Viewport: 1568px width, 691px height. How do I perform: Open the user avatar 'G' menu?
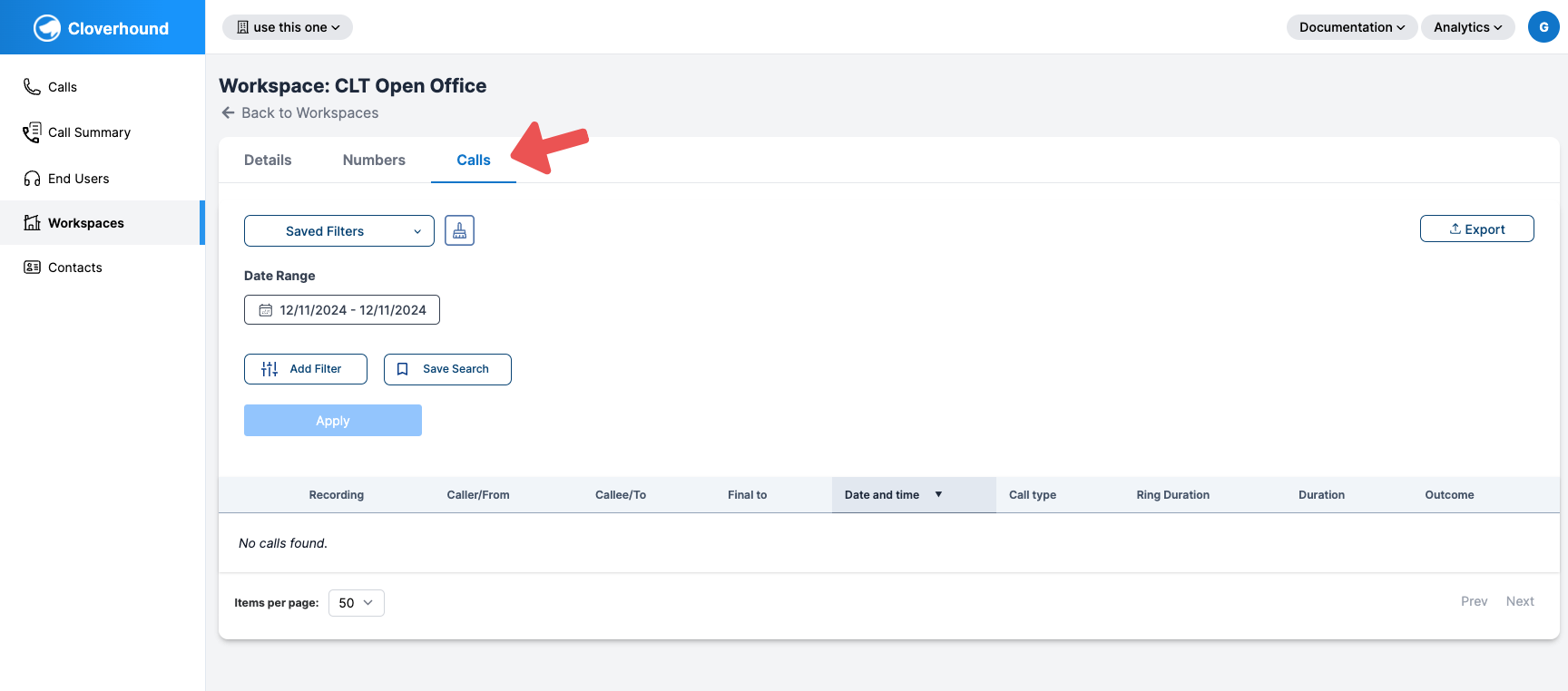[x=1543, y=27]
